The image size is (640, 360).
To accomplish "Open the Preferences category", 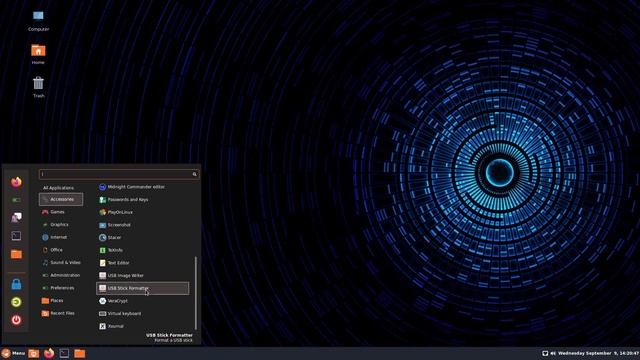I will tap(58, 288).
